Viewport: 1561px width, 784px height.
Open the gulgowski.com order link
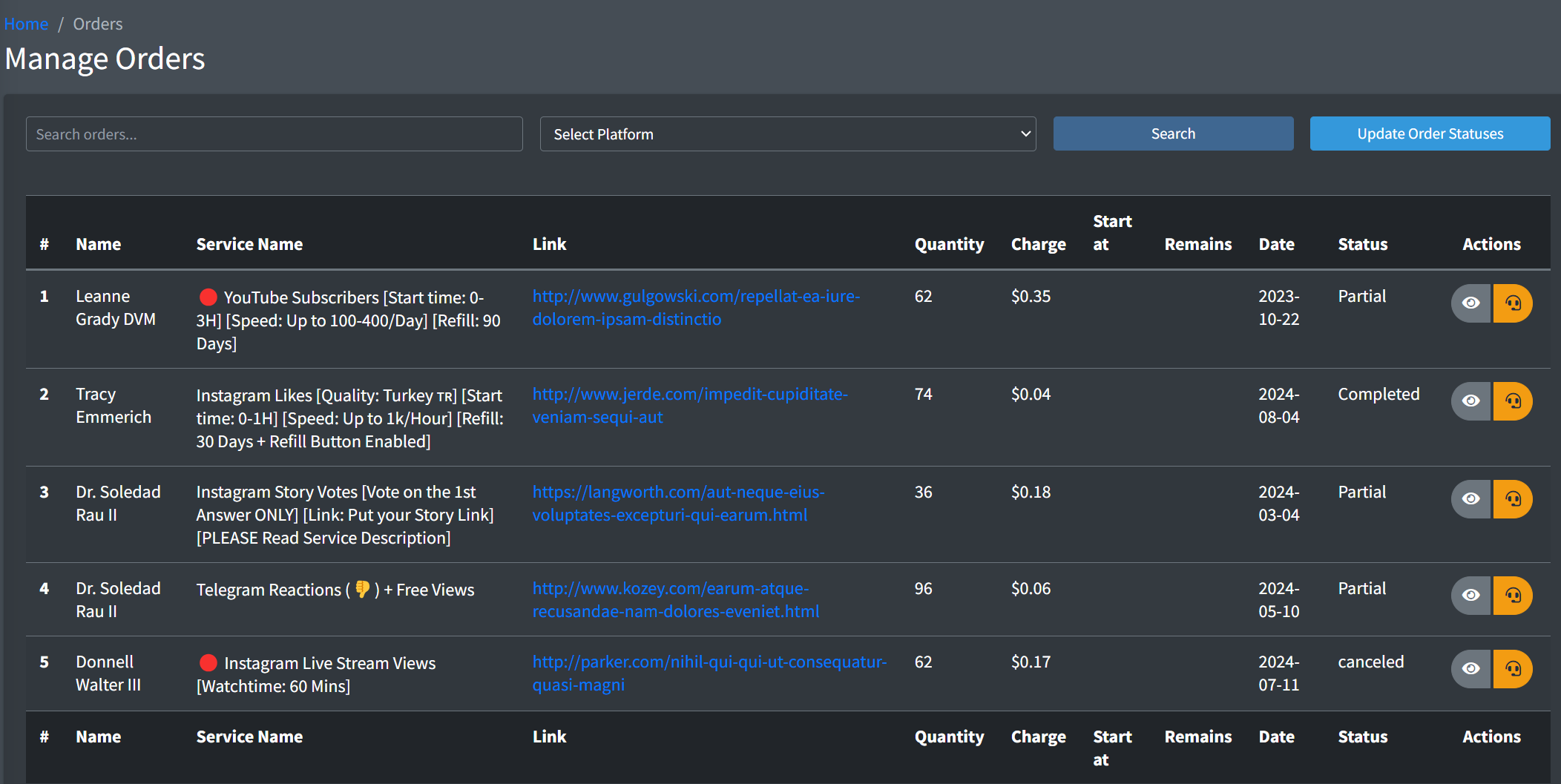pos(696,308)
